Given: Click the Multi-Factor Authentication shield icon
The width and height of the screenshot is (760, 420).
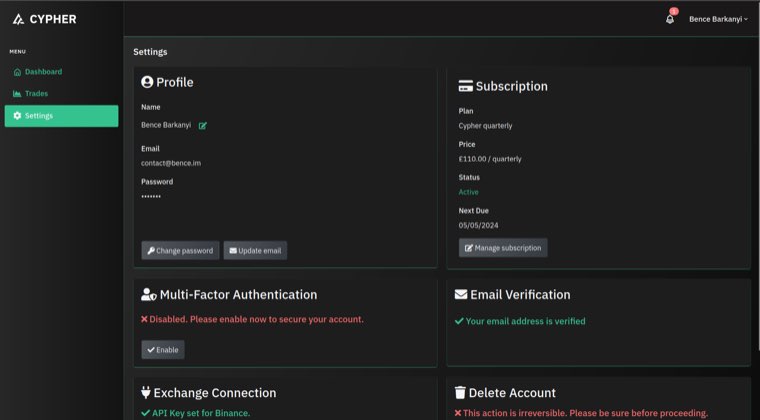Looking at the screenshot, I should coord(148,295).
